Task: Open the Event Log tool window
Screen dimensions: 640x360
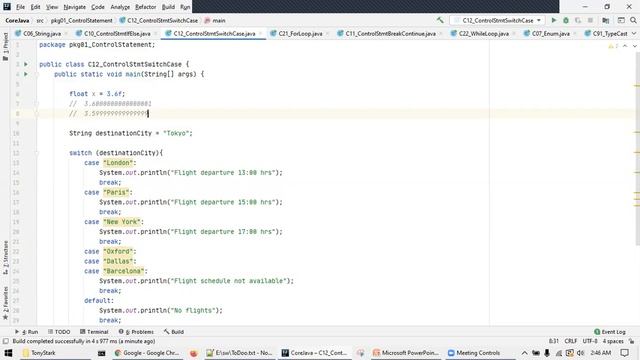Action: pyautogui.click(x=610, y=332)
